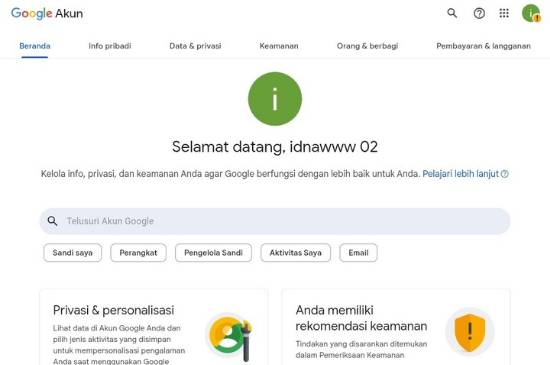Select the Perangkat chip

pos(138,253)
